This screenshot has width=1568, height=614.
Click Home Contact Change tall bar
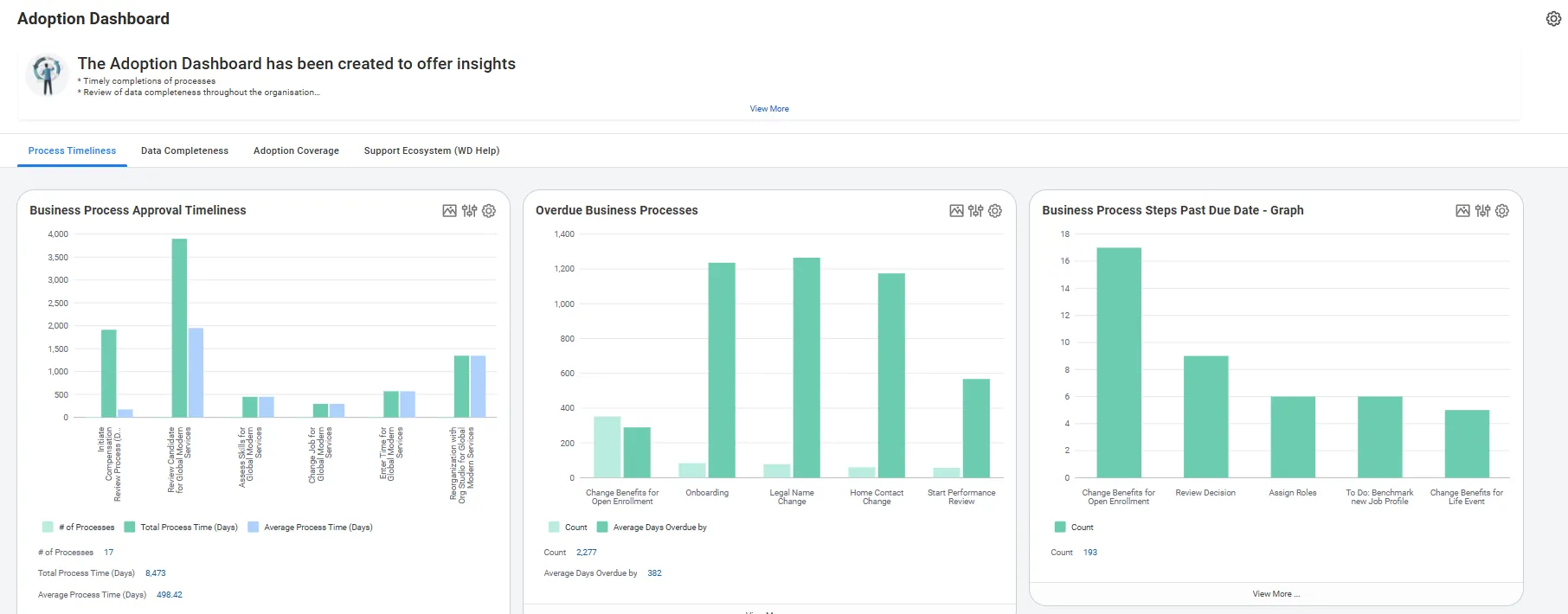tap(891, 375)
